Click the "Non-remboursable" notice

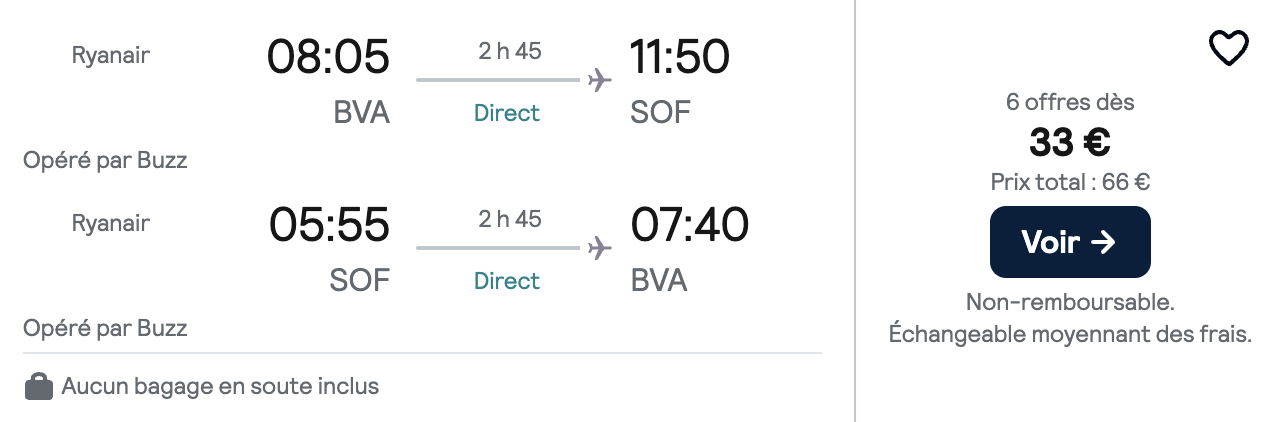pyautogui.click(x=1070, y=301)
